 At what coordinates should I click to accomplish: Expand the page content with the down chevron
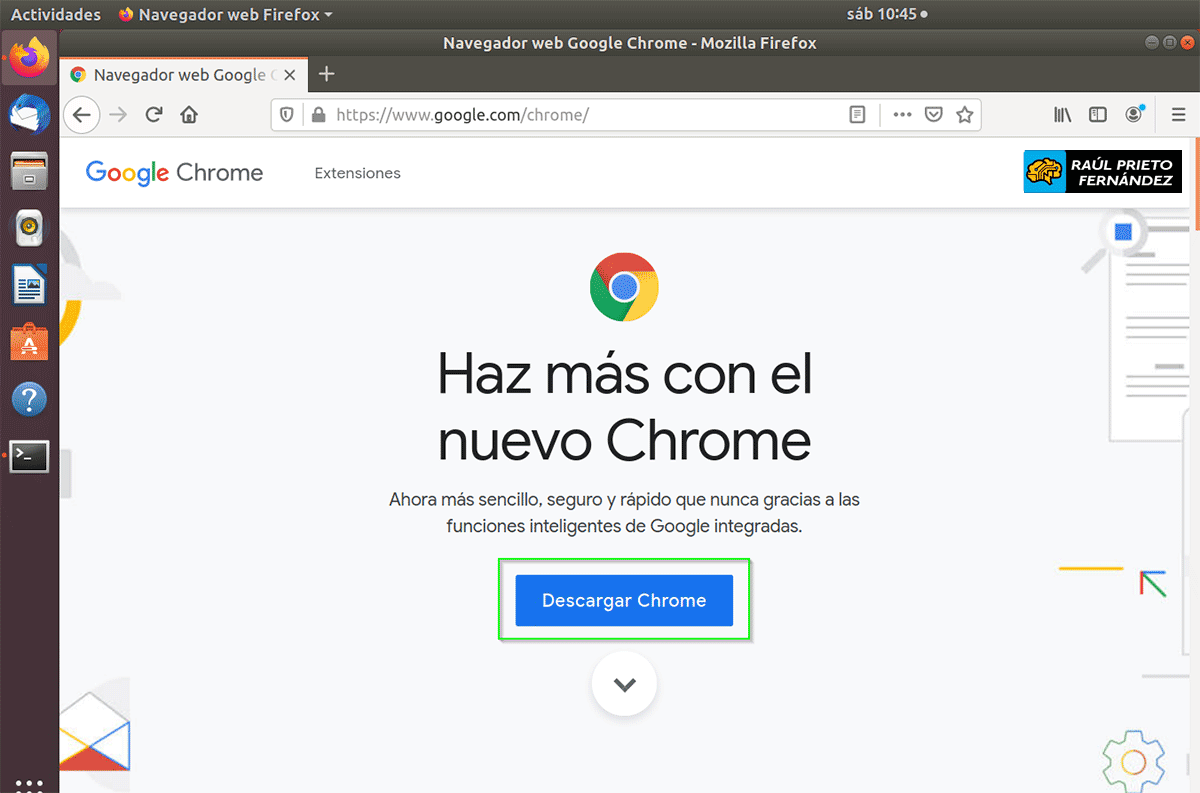click(x=624, y=684)
